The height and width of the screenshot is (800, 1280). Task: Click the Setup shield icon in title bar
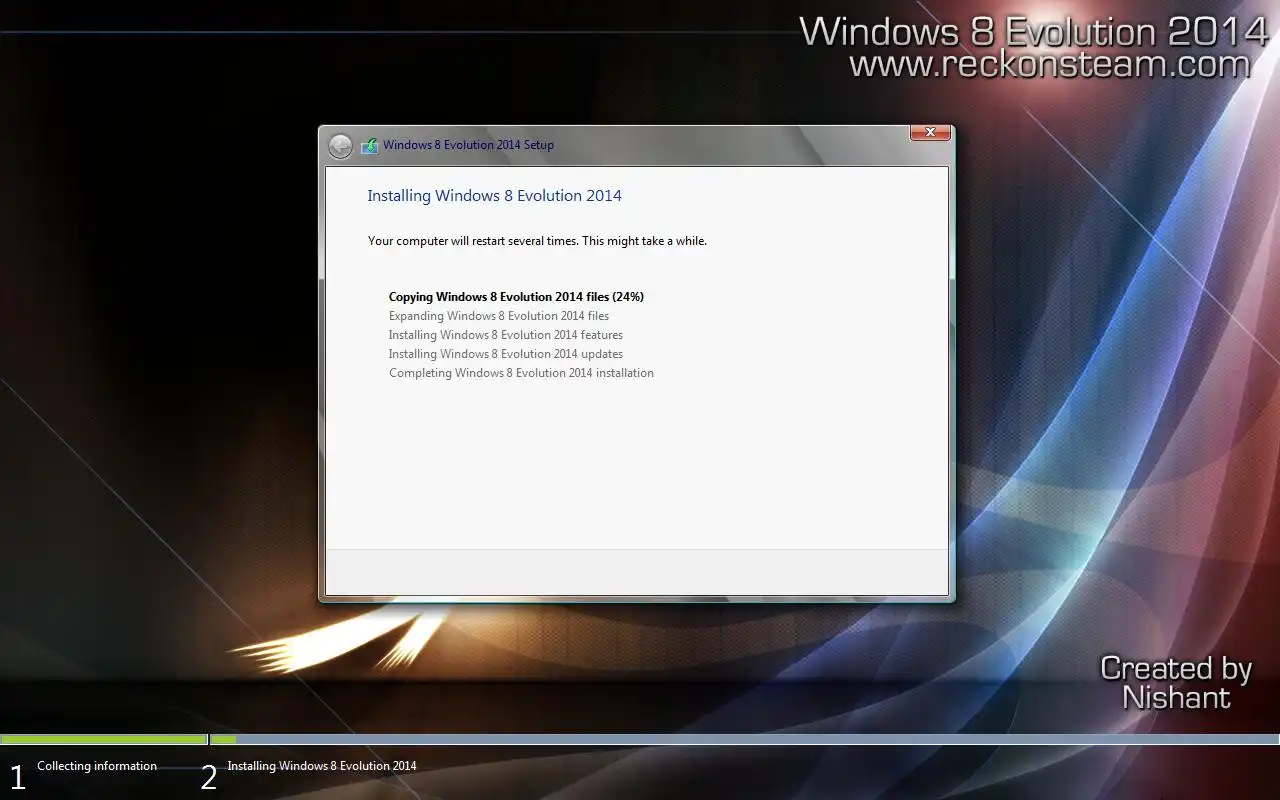(x=369, y=145)
